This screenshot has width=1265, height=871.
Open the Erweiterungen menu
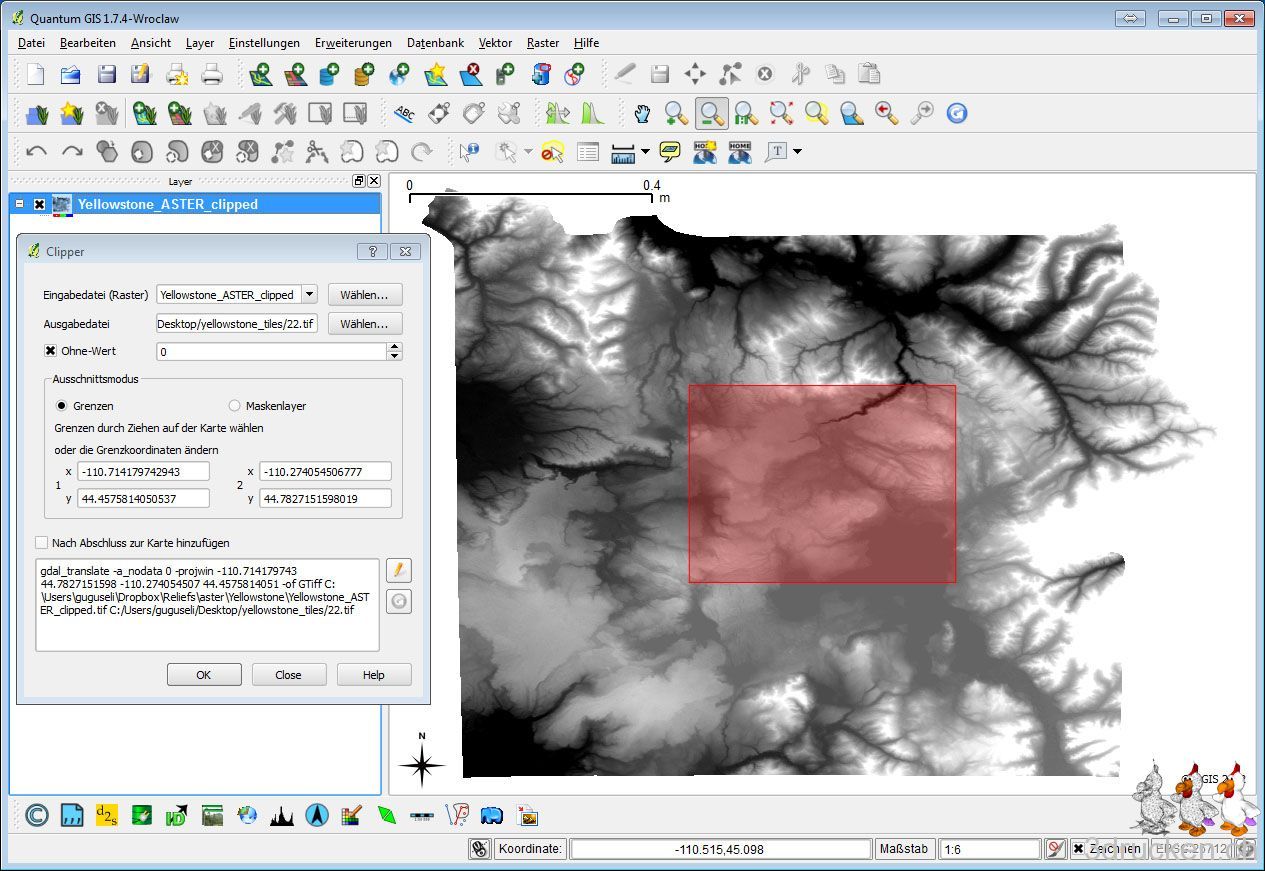click(x=353, y=43)
